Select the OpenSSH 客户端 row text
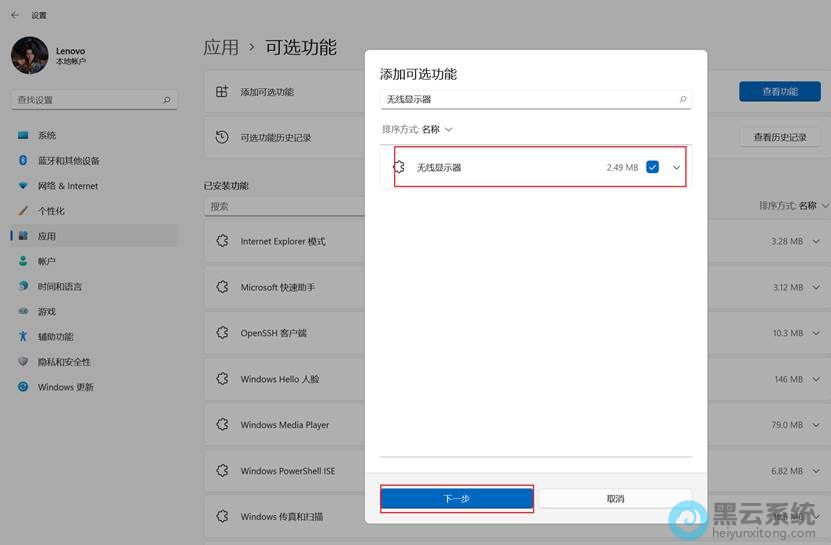 [x=273, y=333]
